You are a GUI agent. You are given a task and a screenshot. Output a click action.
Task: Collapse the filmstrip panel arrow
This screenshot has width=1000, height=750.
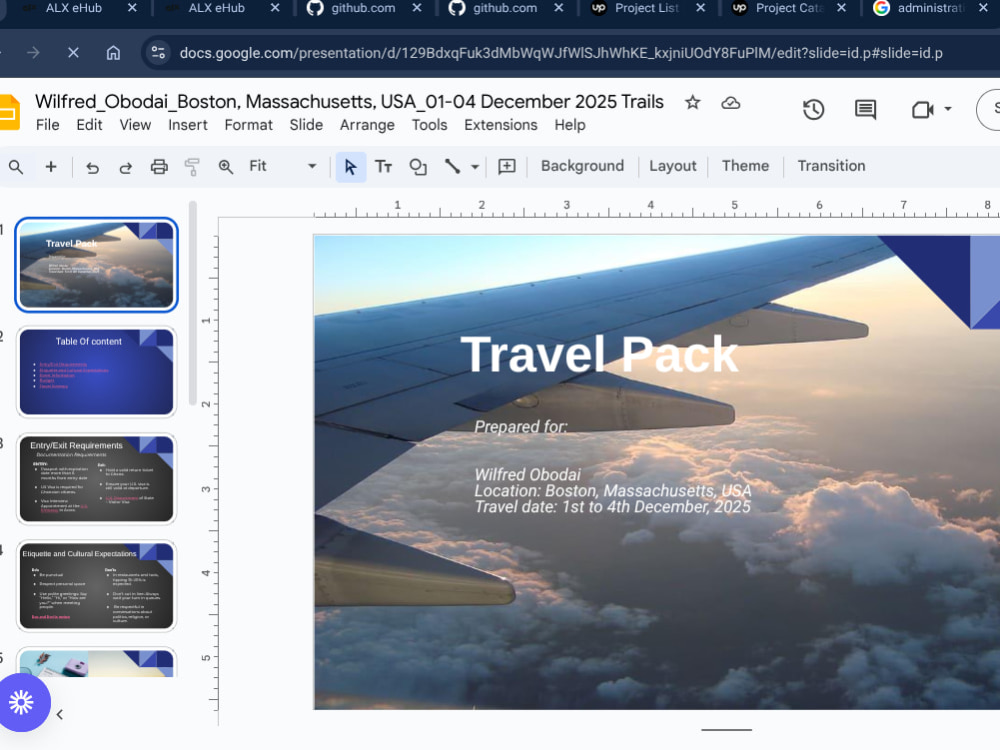click(59, 715)
